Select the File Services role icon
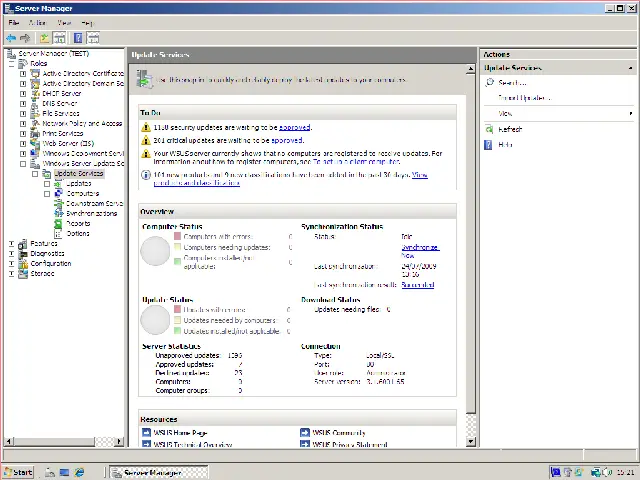 click(x=36, y=113)
